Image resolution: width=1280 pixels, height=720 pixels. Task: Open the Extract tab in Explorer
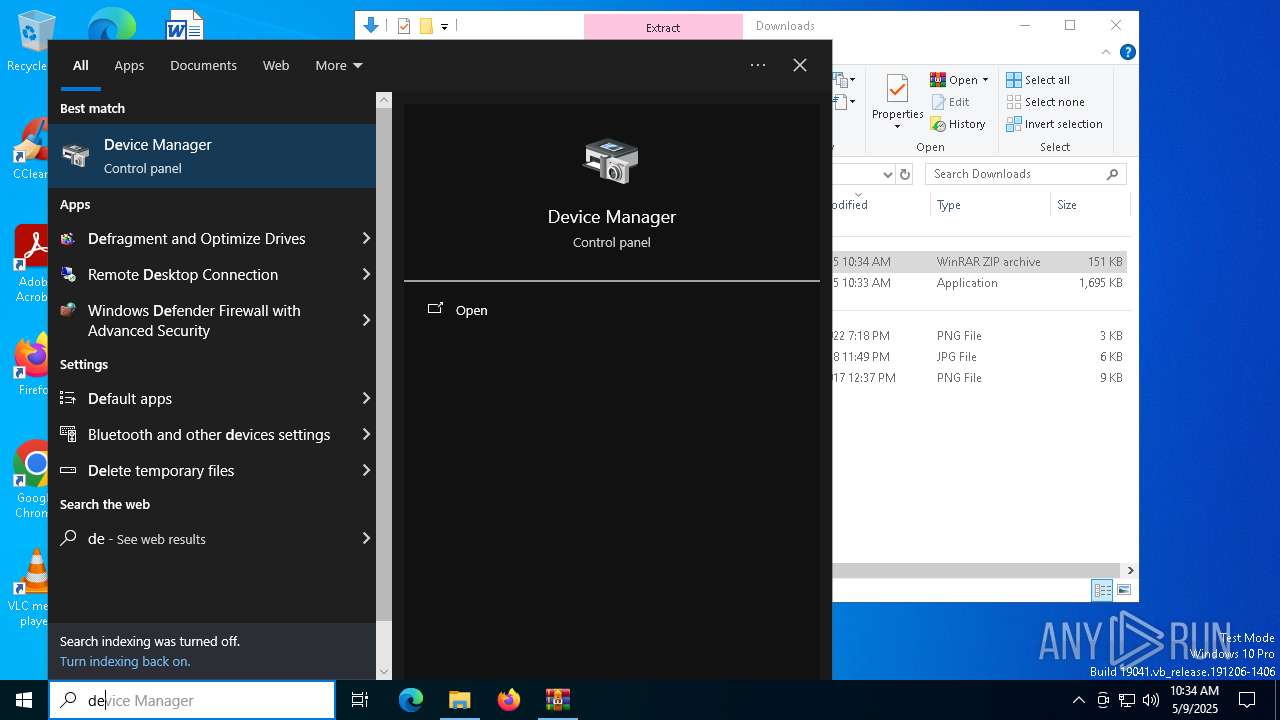click(663, 27)
